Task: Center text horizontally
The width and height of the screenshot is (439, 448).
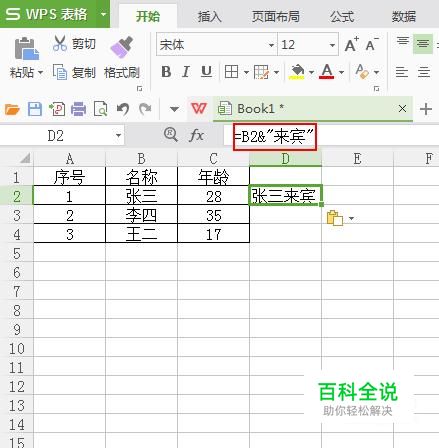Action: (424, 72)
